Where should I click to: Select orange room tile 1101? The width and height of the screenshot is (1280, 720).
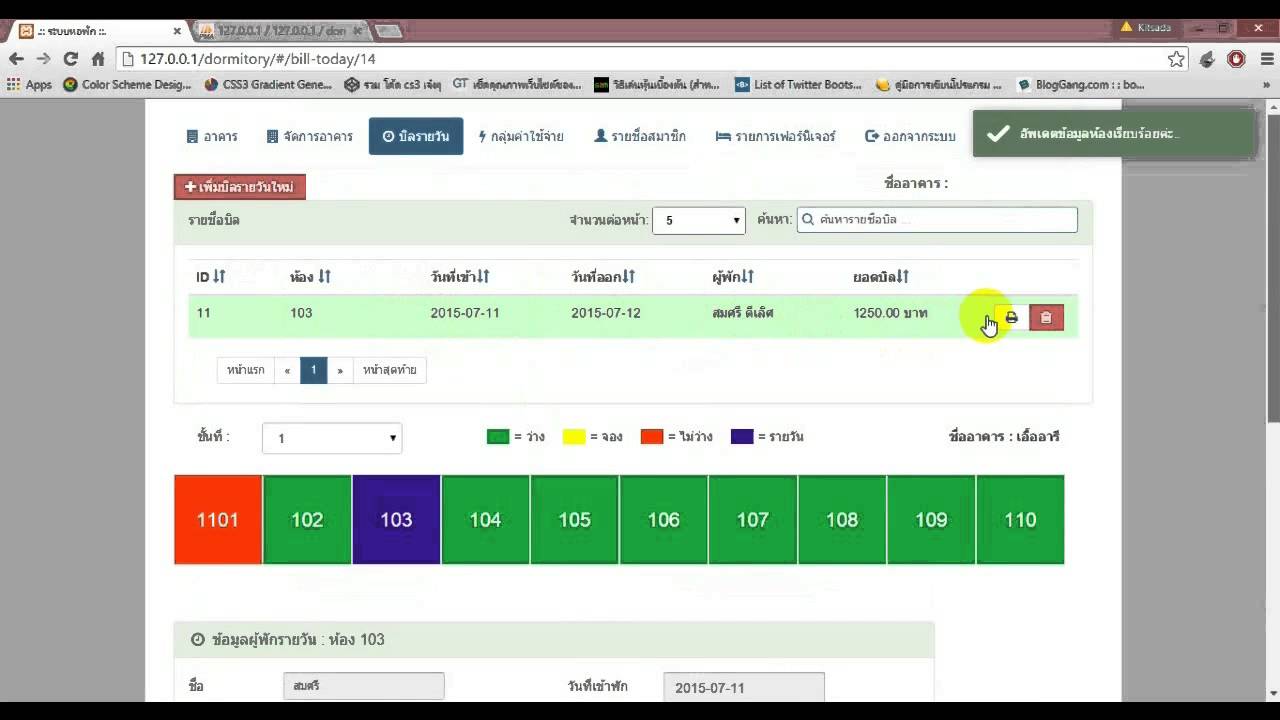pos(218,520)
